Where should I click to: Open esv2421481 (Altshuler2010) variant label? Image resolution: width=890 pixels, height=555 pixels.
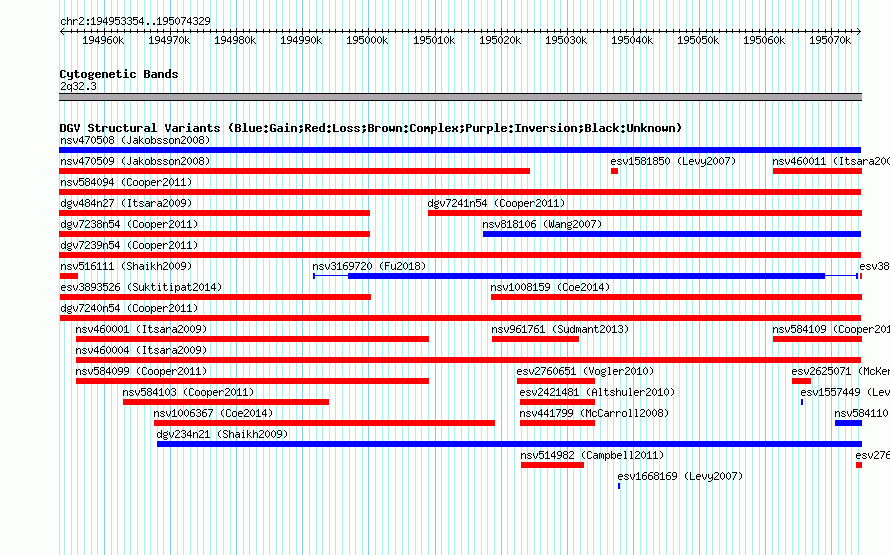[x=597, y=392]
